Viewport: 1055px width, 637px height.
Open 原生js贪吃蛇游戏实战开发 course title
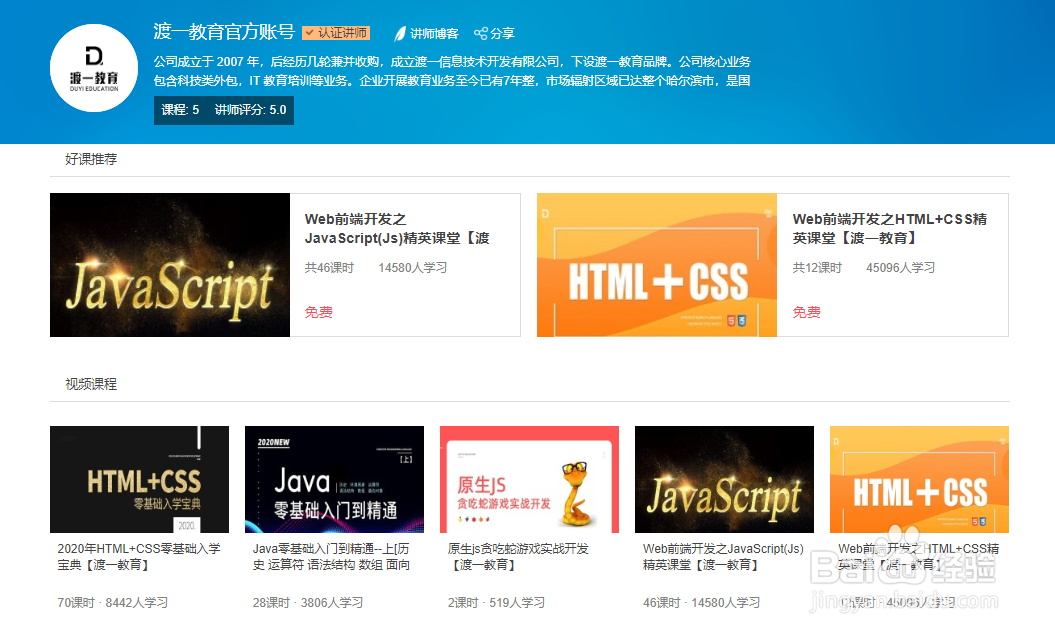(x=518, y=557)
